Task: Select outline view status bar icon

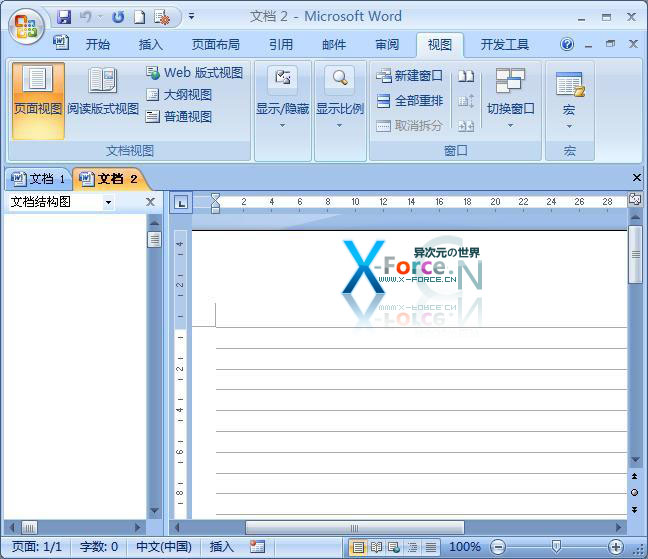Action: (412, 547)
